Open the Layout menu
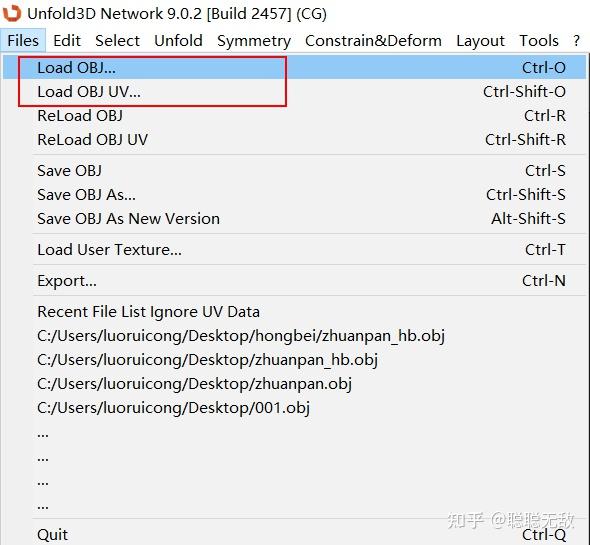Image resolution: width=590 pixels, height=545 pixels. (x=481, y=41)
